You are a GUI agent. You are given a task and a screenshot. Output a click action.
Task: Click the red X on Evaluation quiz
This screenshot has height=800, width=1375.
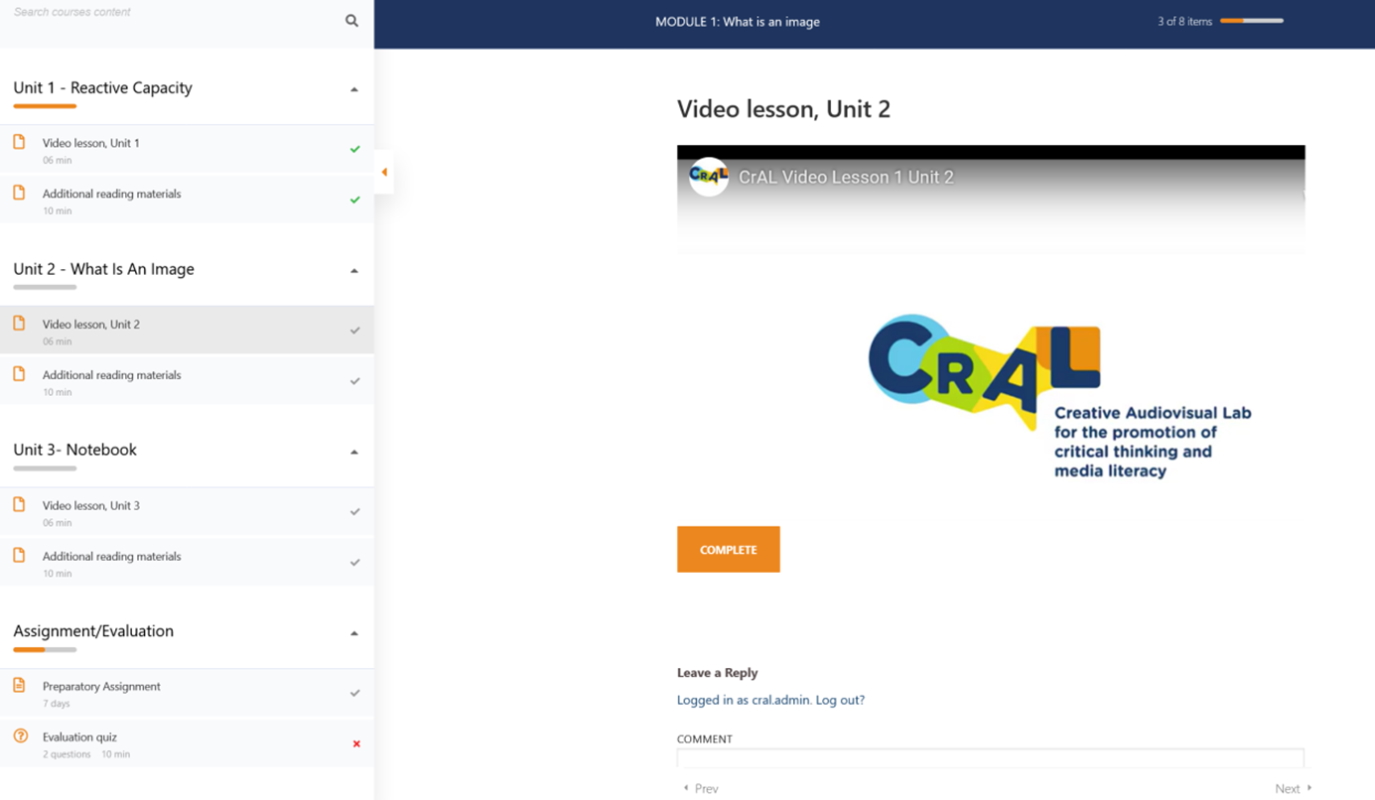(356, 744)
